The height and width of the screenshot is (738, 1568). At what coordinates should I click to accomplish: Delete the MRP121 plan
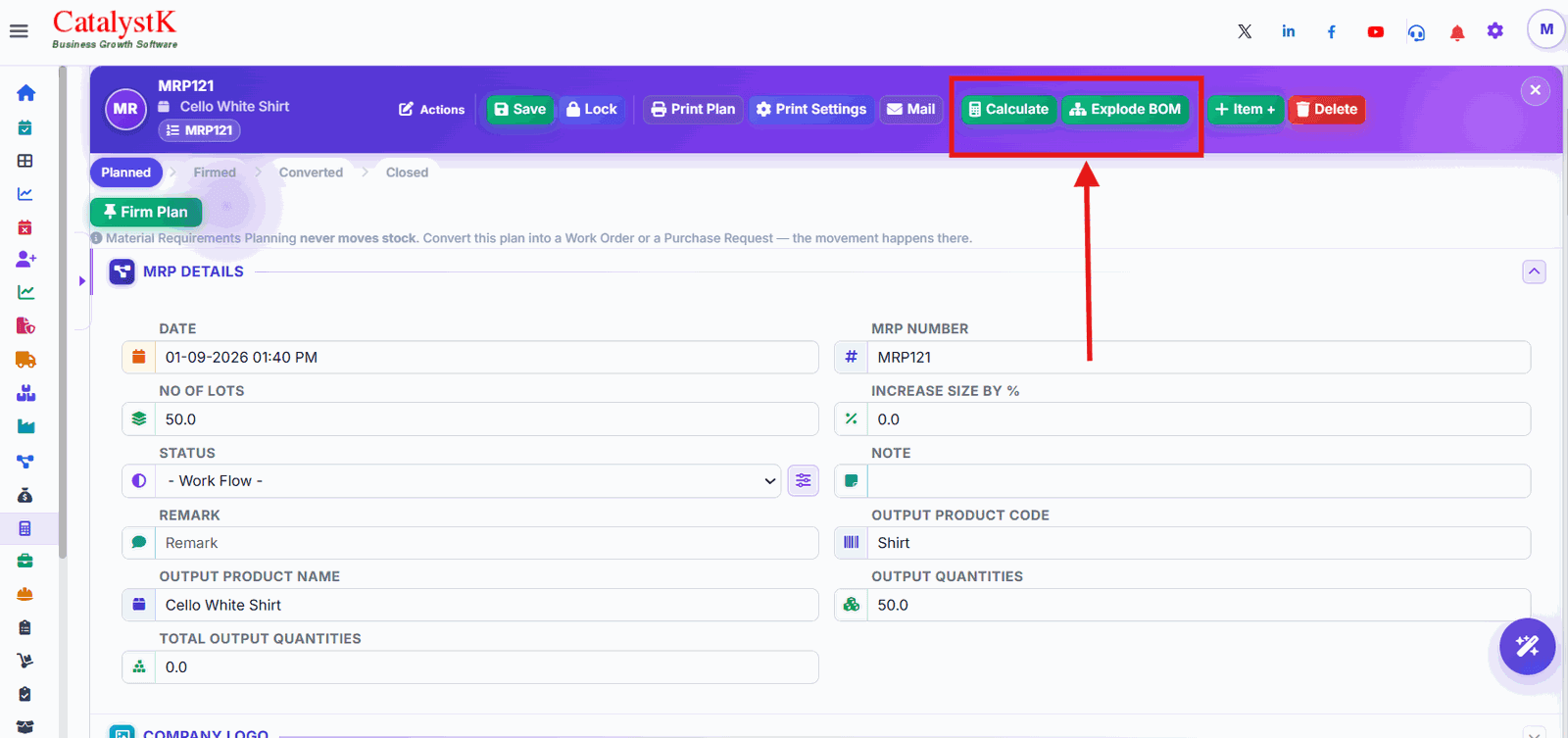(1327, 110)
